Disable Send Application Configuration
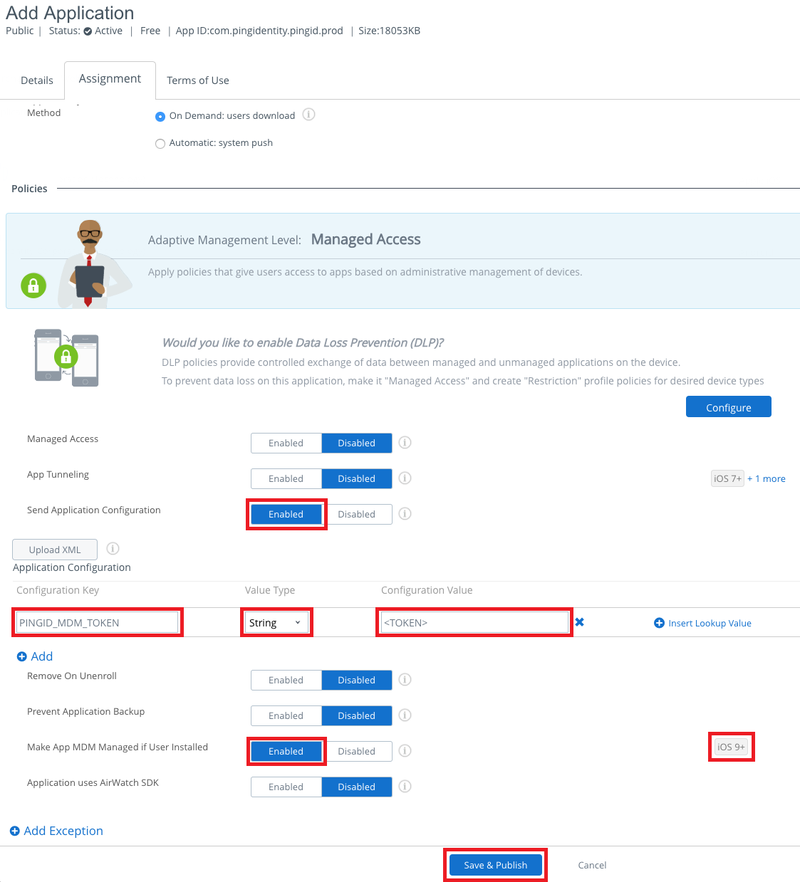 click(x=356, y=514)
